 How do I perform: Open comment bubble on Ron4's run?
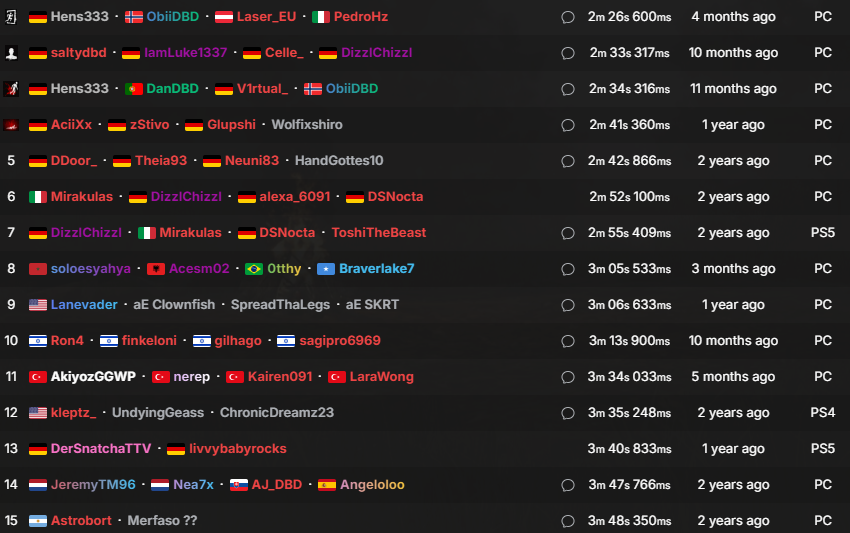pos(568,341)
